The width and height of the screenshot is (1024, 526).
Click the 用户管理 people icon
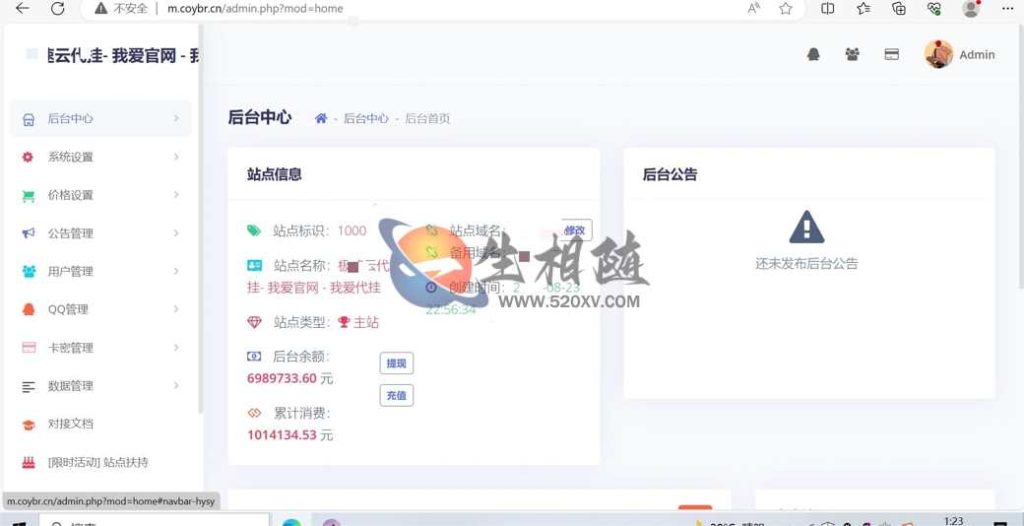29,271
